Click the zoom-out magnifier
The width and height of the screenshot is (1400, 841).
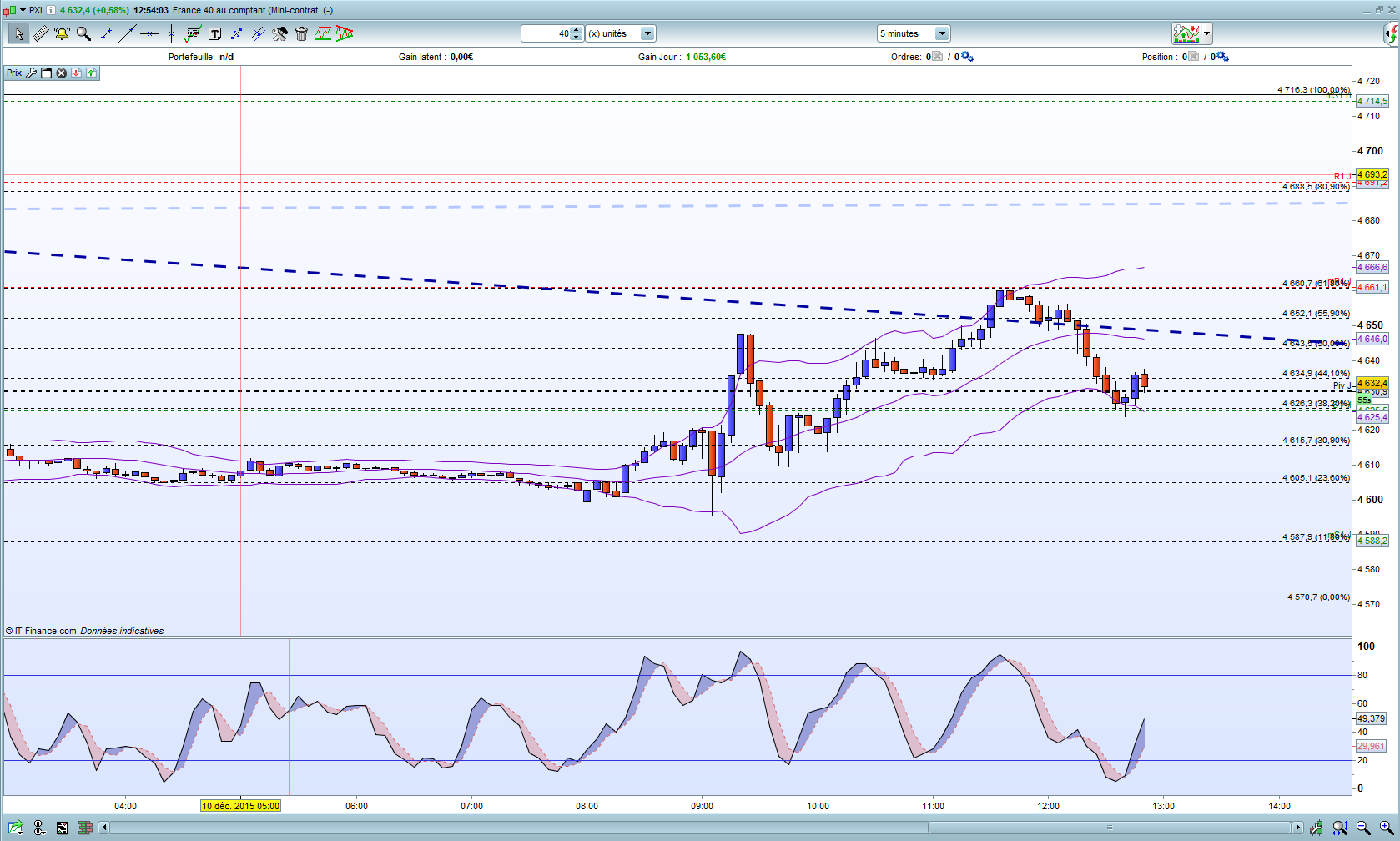1363,828
